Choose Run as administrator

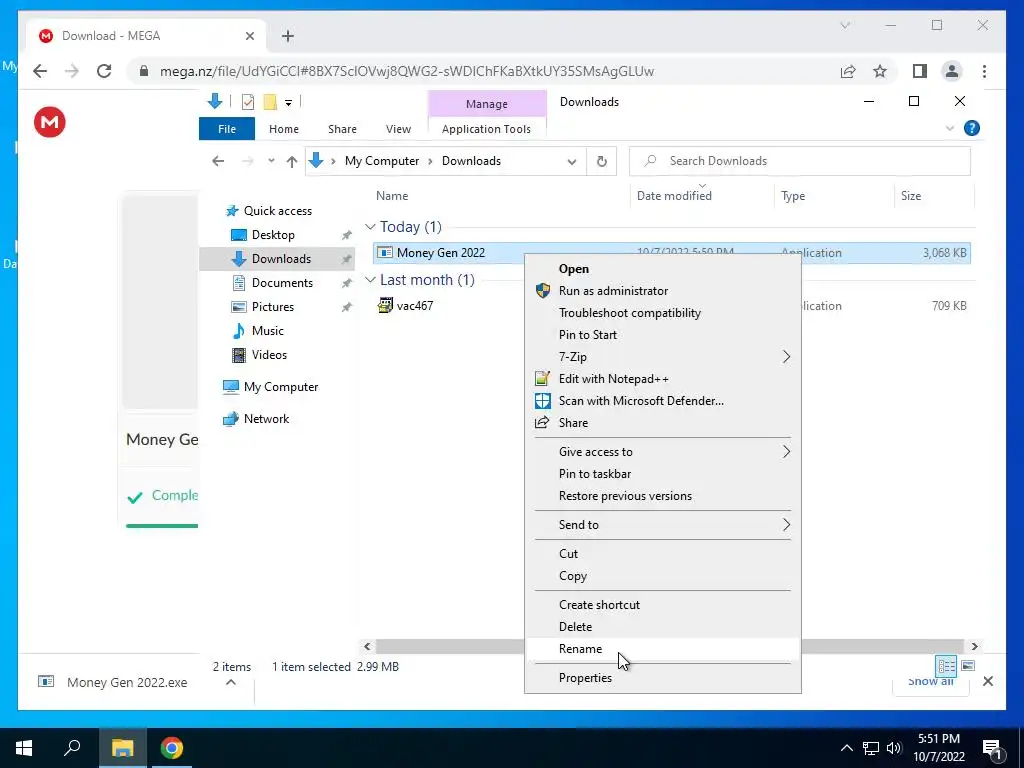[x=662, y=291]
